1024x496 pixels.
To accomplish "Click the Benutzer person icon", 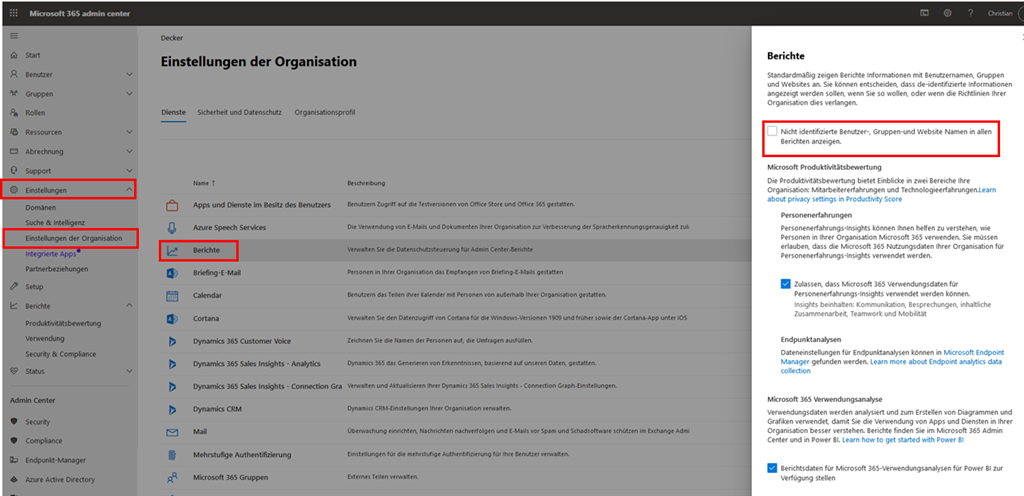I will click(x=14, y=74).
